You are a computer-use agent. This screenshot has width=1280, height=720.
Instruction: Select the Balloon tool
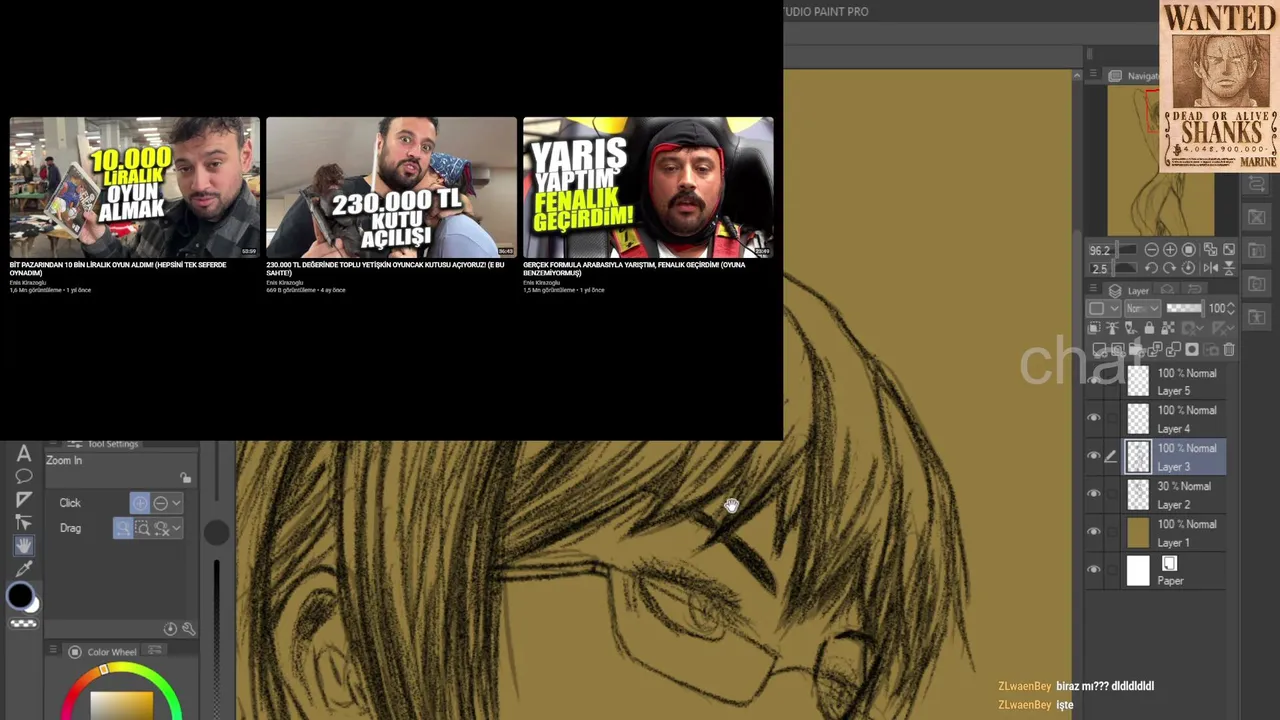coord(24,477)
